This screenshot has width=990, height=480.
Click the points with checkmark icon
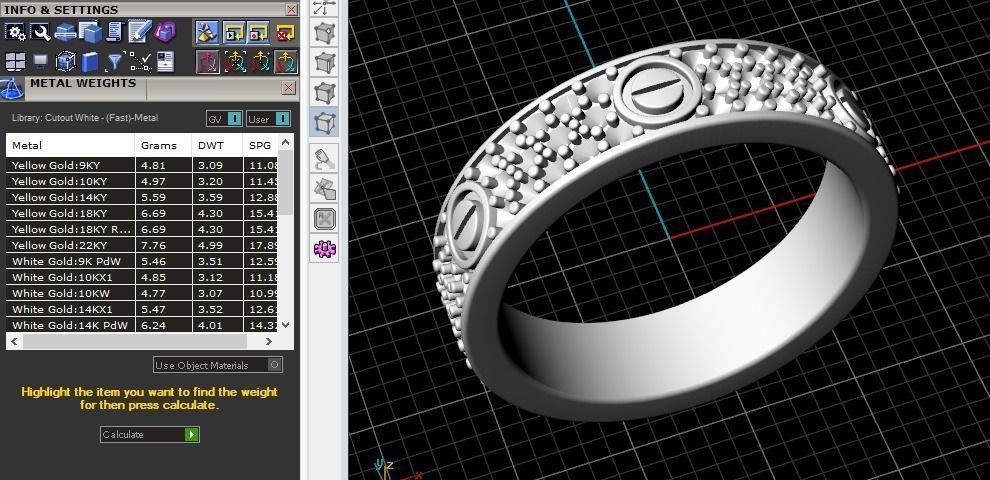[140, 62]
